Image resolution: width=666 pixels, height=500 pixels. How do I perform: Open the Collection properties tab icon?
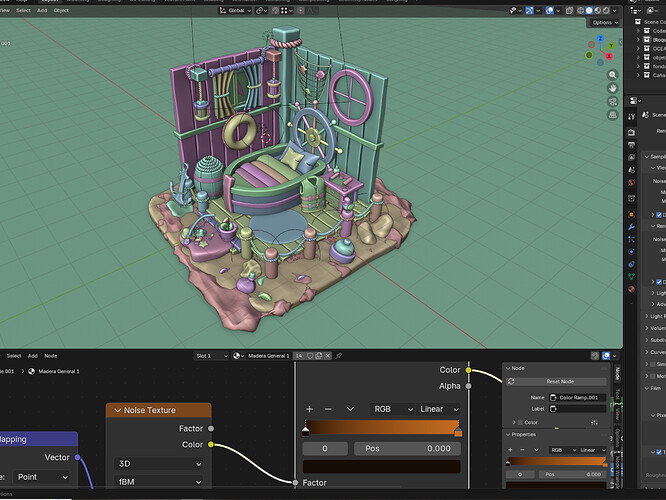point(632,198)
